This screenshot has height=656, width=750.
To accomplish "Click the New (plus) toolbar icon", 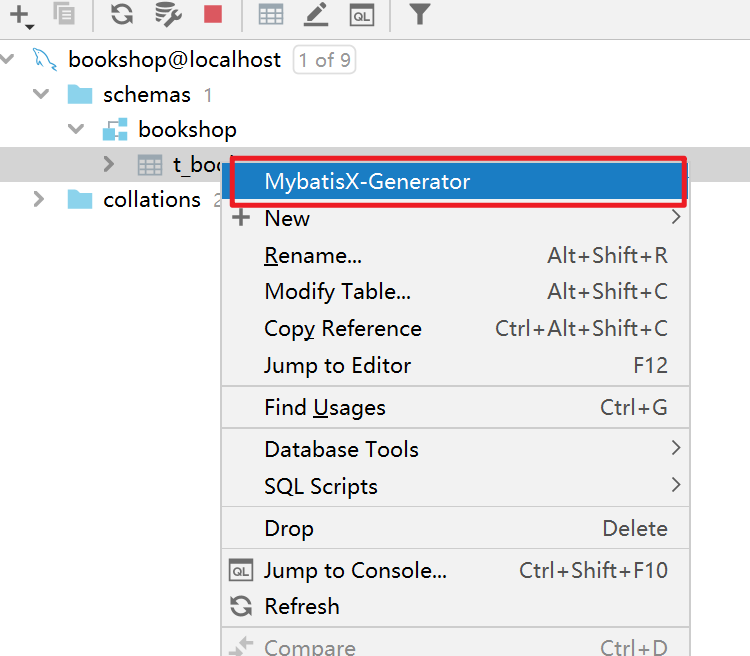I will [x=20, y=15].
